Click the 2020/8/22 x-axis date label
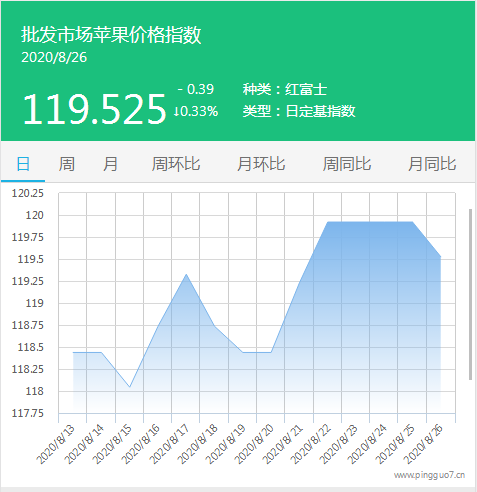 tap(311, 444)
